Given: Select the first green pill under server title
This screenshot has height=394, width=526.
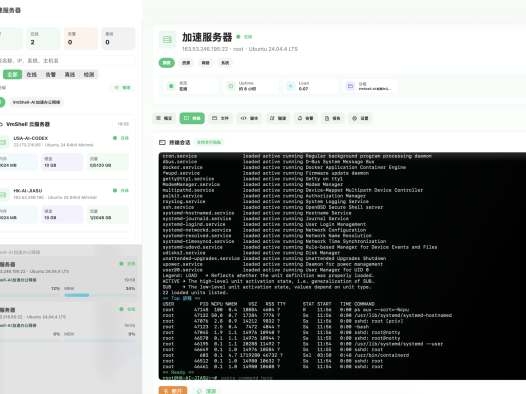Looking at the screenshot, I should 167,63.
